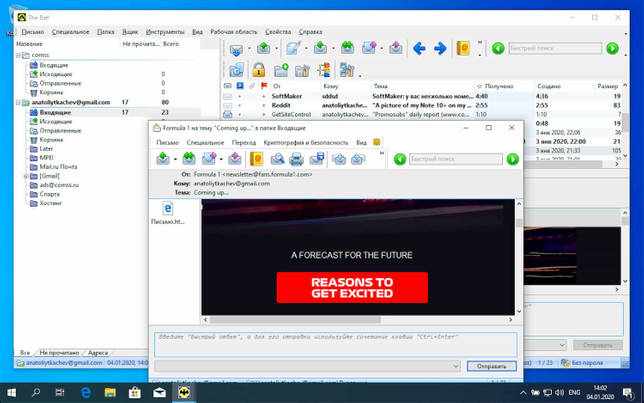Open dropdown next to message window Reply icon

(x=175, y=159)
